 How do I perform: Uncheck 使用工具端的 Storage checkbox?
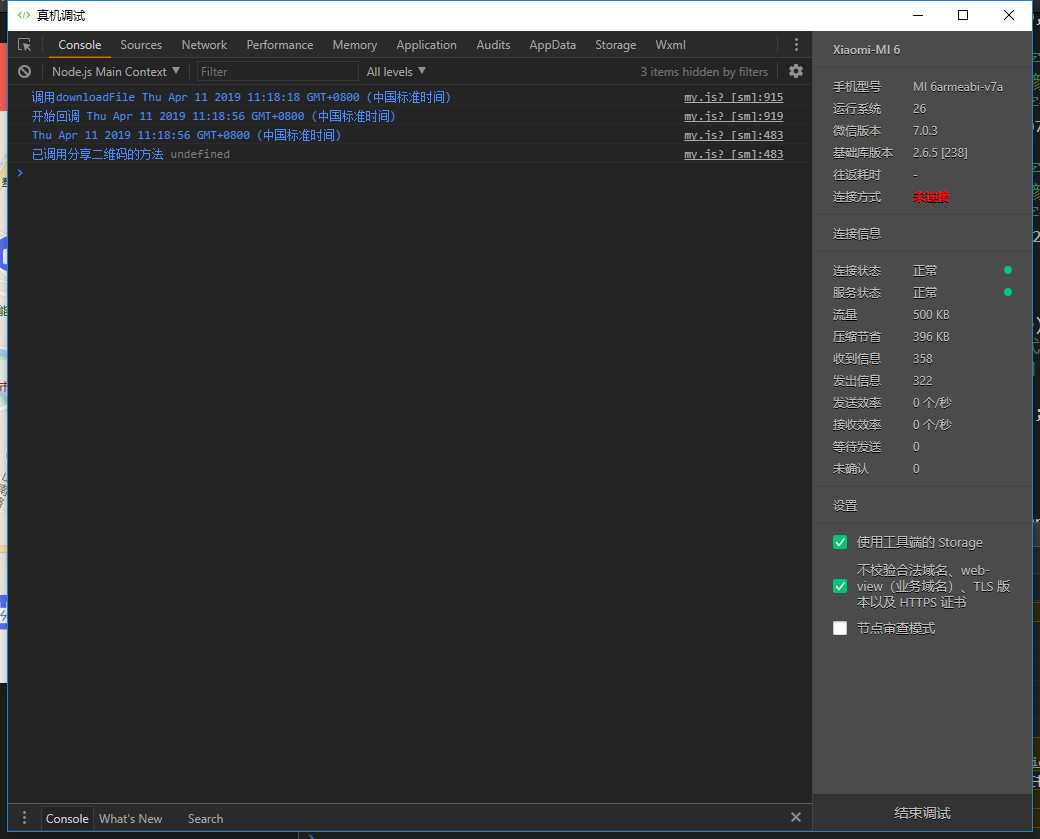[840, 542]
